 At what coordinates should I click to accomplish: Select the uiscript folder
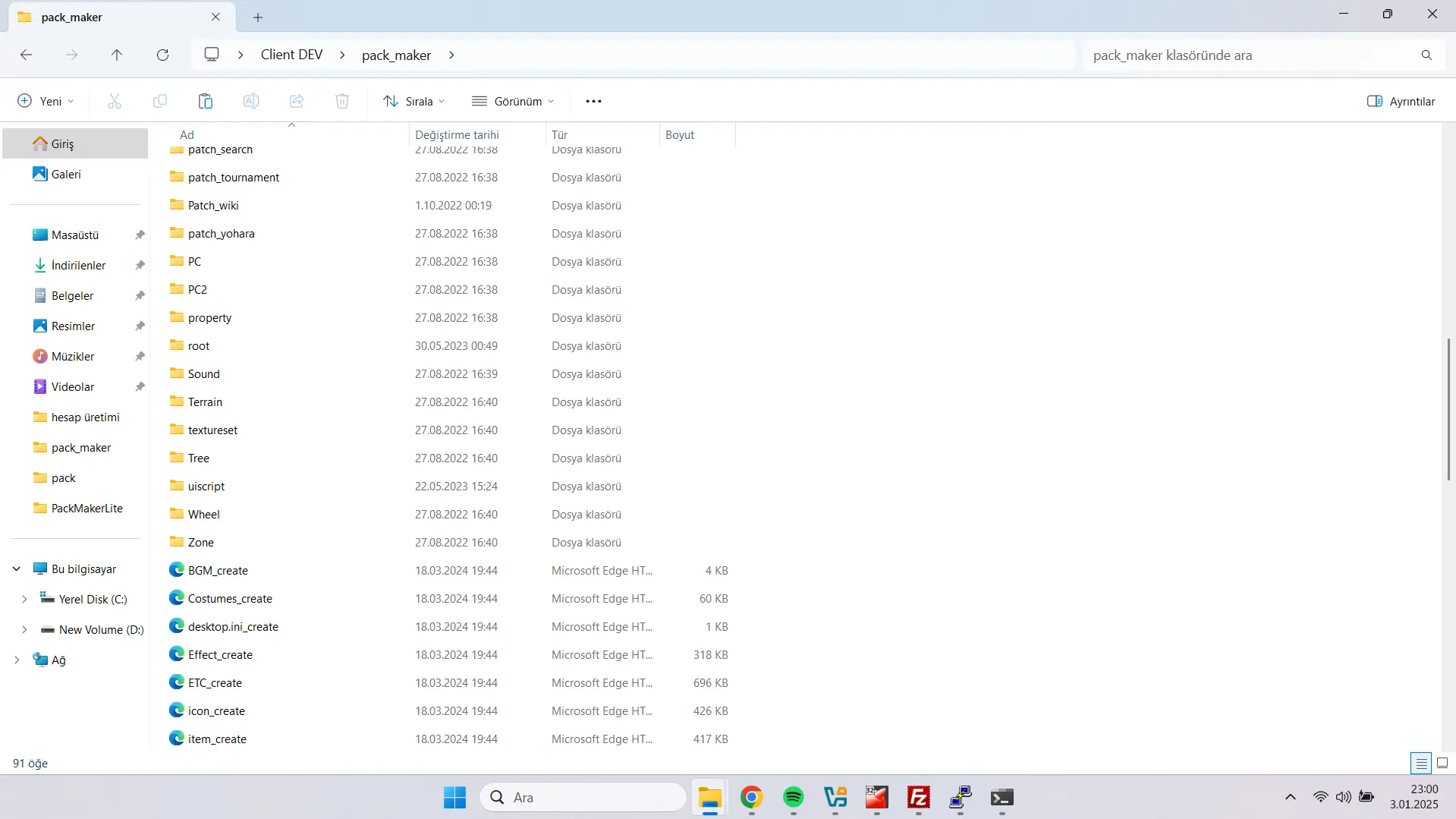tap(206, 486)
